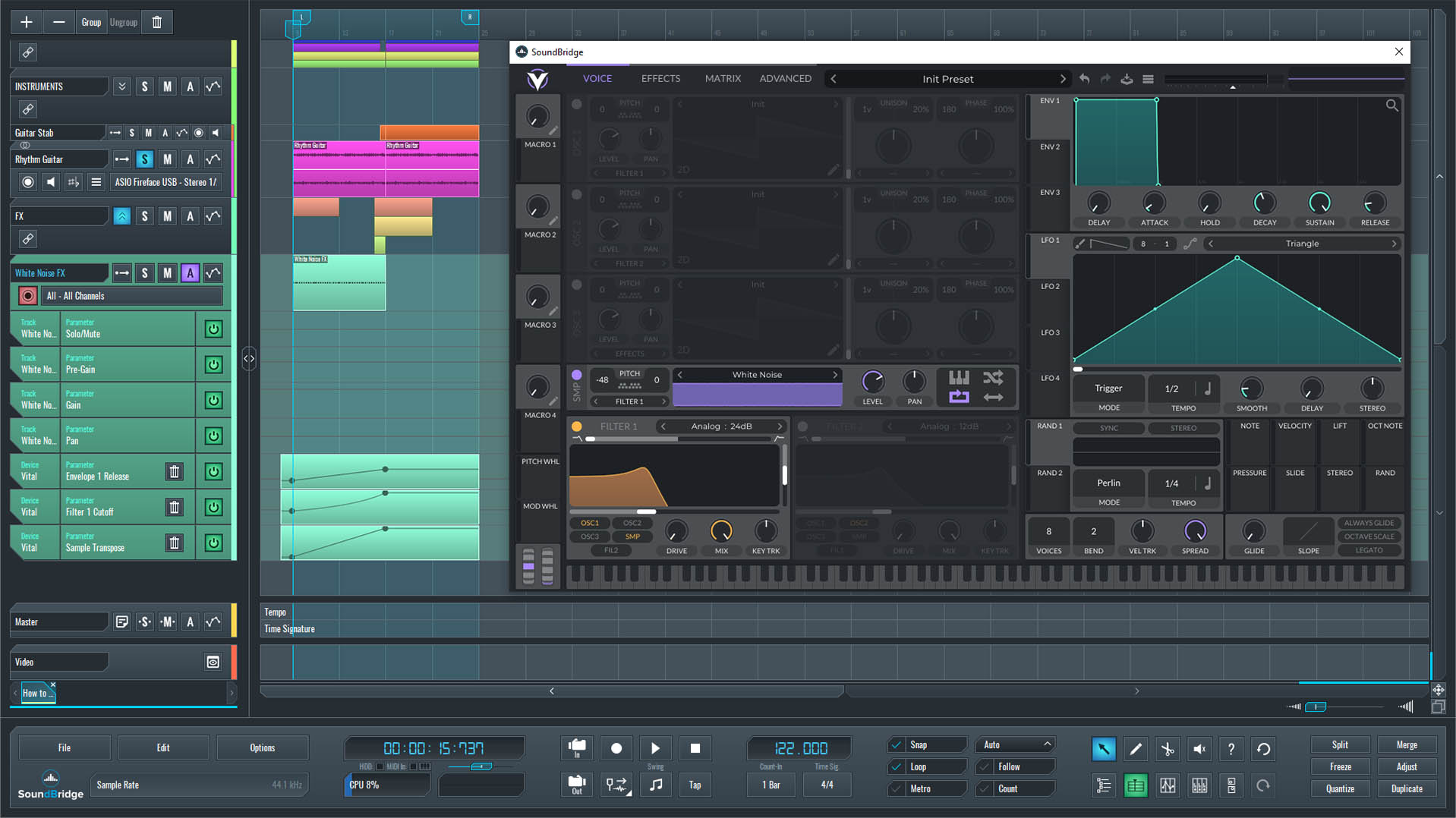Click the Quantize button
The width and height of the screenshot is (1456, 818).
pos(1340,789)
